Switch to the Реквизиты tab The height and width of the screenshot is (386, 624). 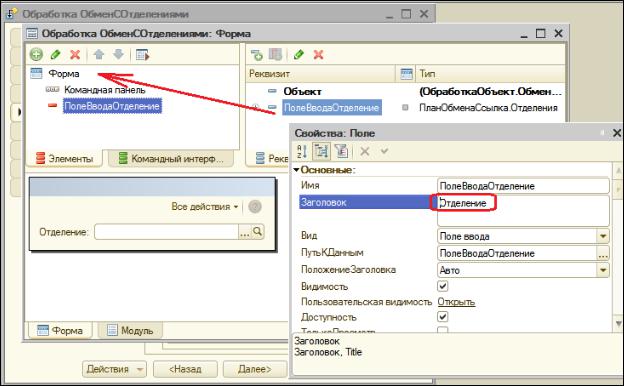tap(271, 159)
